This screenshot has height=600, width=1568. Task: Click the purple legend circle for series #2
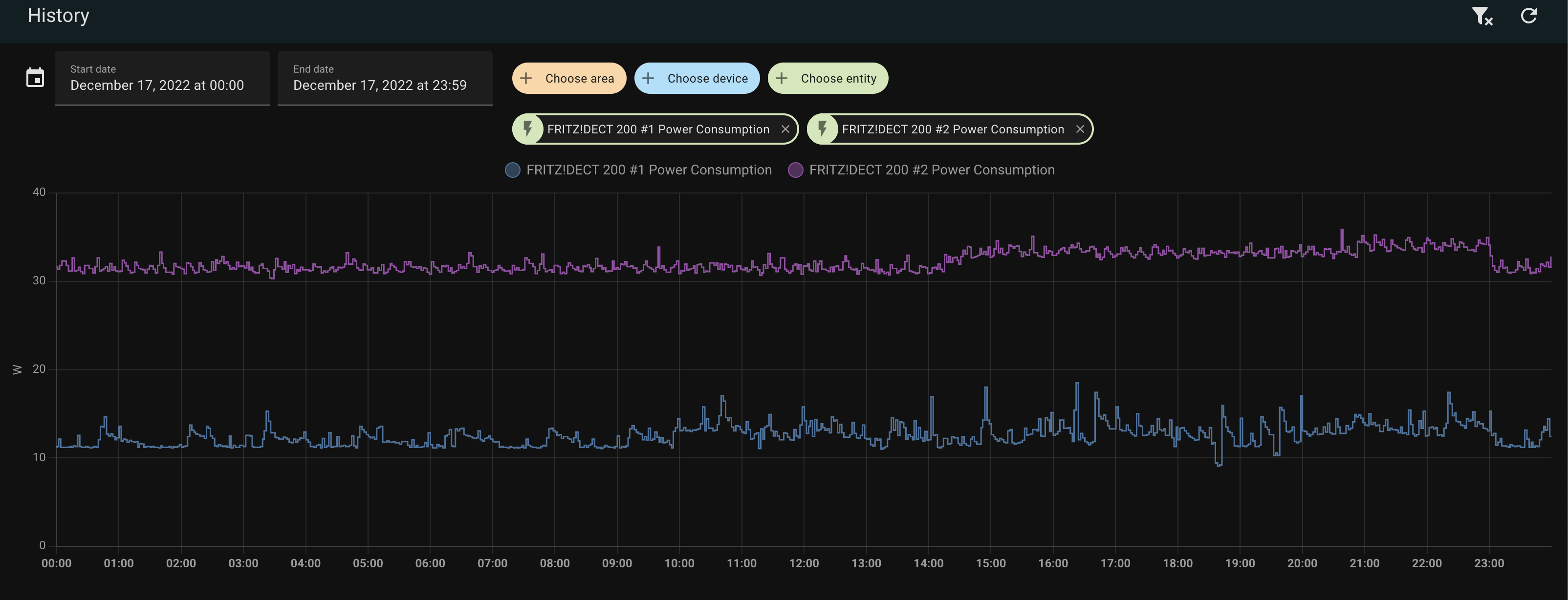(x=795, y=171)
